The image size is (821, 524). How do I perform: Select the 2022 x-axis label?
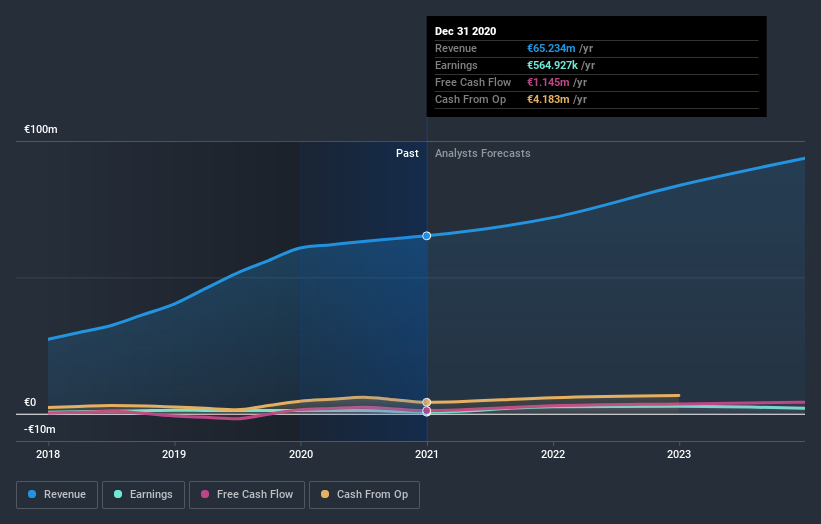coord(553,454)
